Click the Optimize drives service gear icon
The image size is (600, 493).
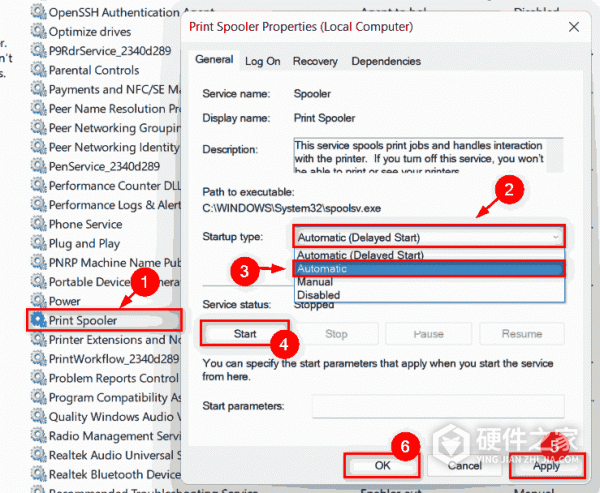pyautogui.click(x=39, y=32)
